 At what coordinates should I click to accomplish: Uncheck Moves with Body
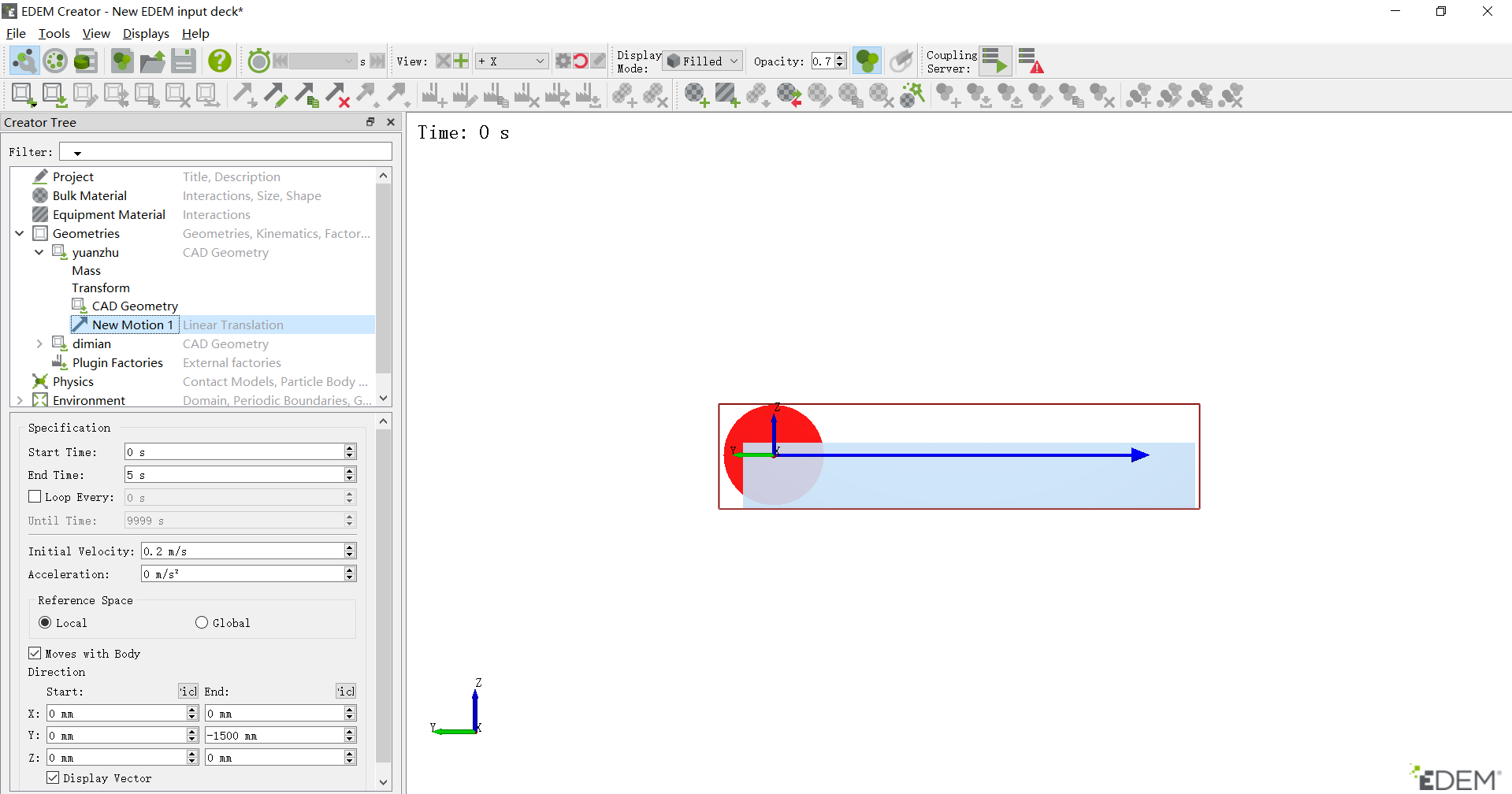coord(35,653)
